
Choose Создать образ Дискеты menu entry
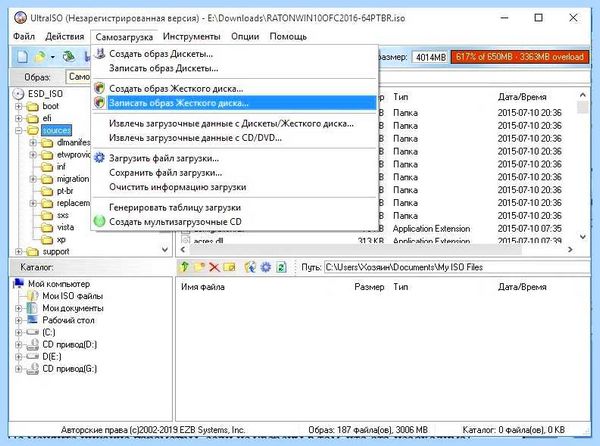point(235,54)
